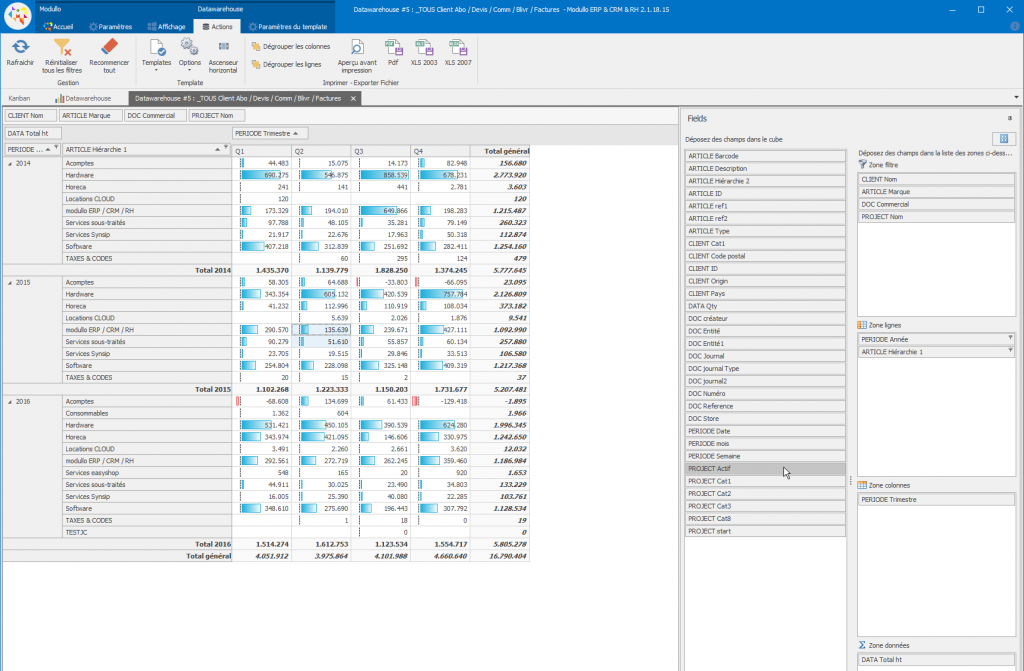Screen dimensions: 1024x671
Task: Export to Pdf
Action: [x=393, y=52]
